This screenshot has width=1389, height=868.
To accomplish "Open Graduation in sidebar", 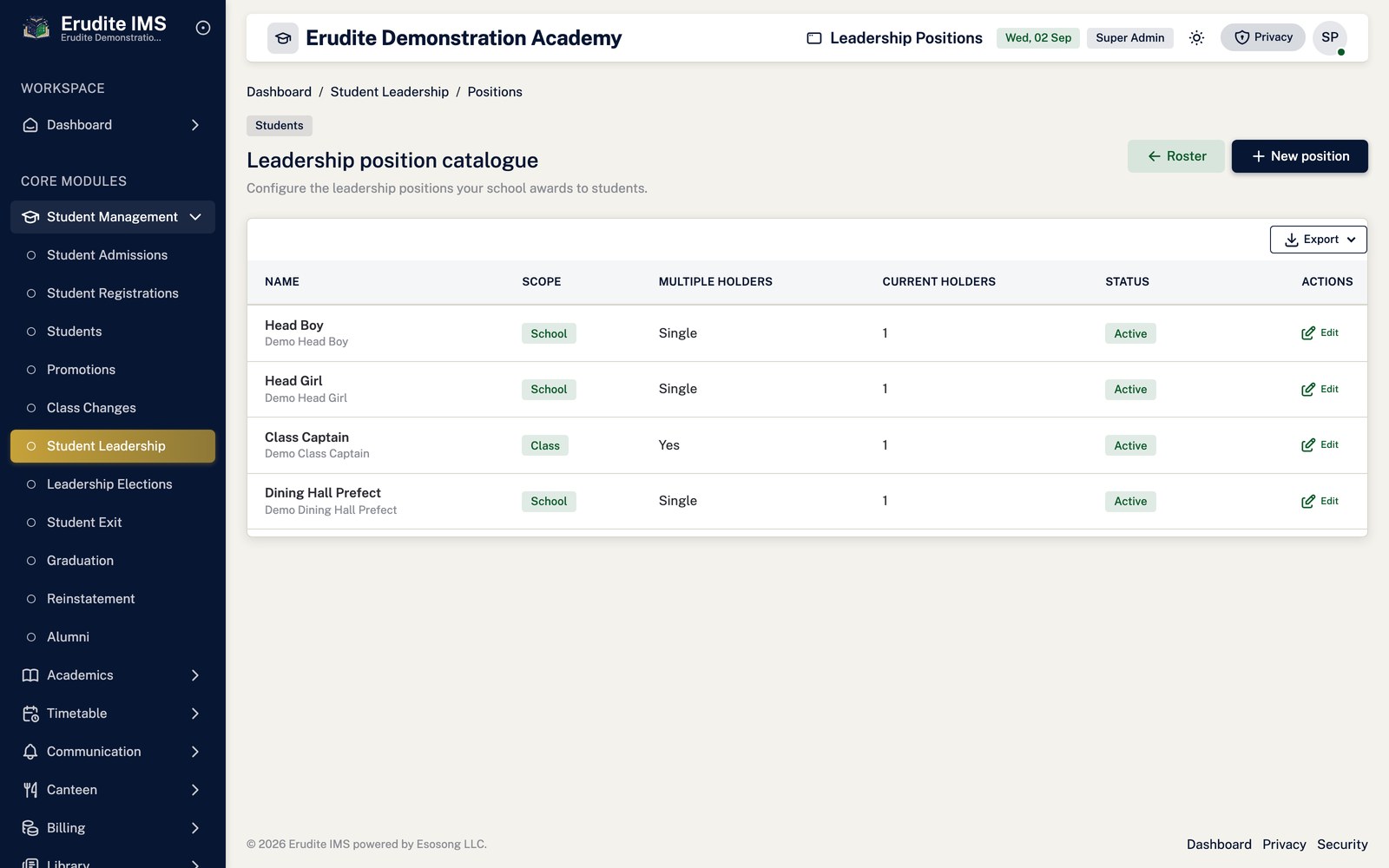I will pyautogui.click(x=113, y=561).
